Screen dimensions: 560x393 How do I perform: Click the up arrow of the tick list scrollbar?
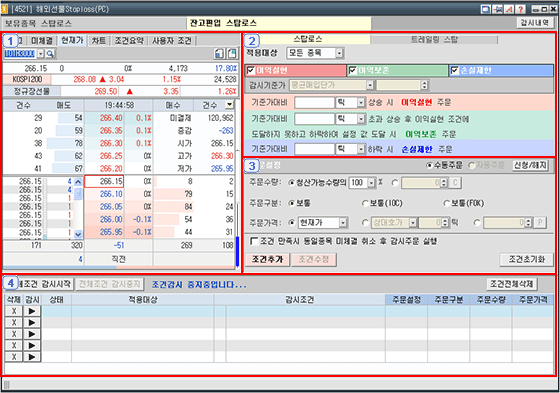pyautogui.click(x=78, y=182)
